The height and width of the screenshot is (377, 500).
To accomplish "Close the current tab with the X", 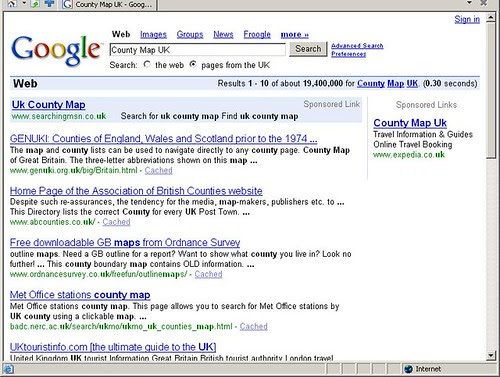I will pyautogui.click(x=483, y=3).
